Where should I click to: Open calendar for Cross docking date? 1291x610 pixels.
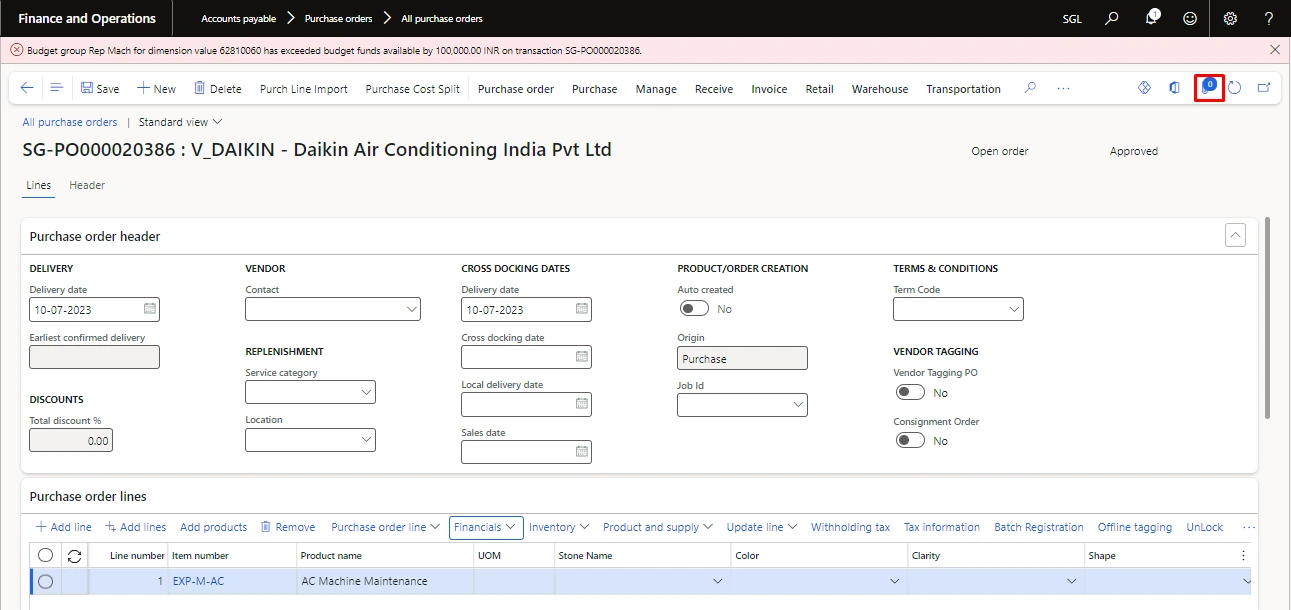coord(582,357)
